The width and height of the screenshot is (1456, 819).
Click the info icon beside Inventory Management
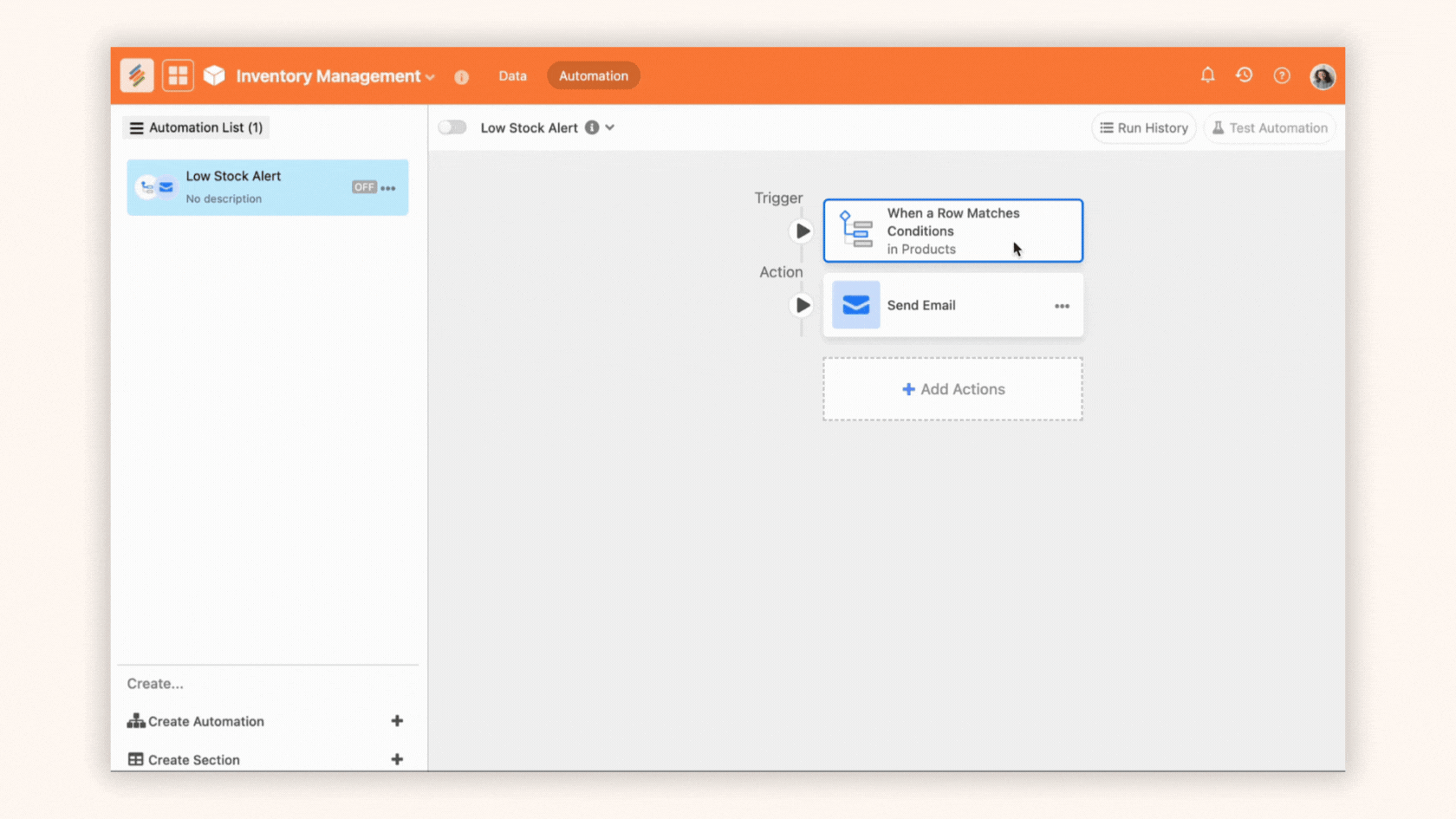point(462,77)
